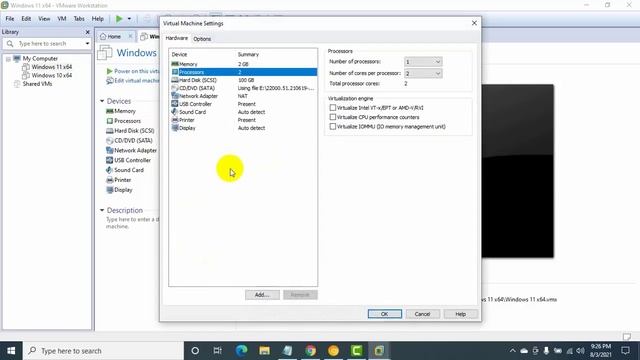Click the Windows taskbar search box
The height and width of the screenshot is (360, 640).
click(104, 351)
